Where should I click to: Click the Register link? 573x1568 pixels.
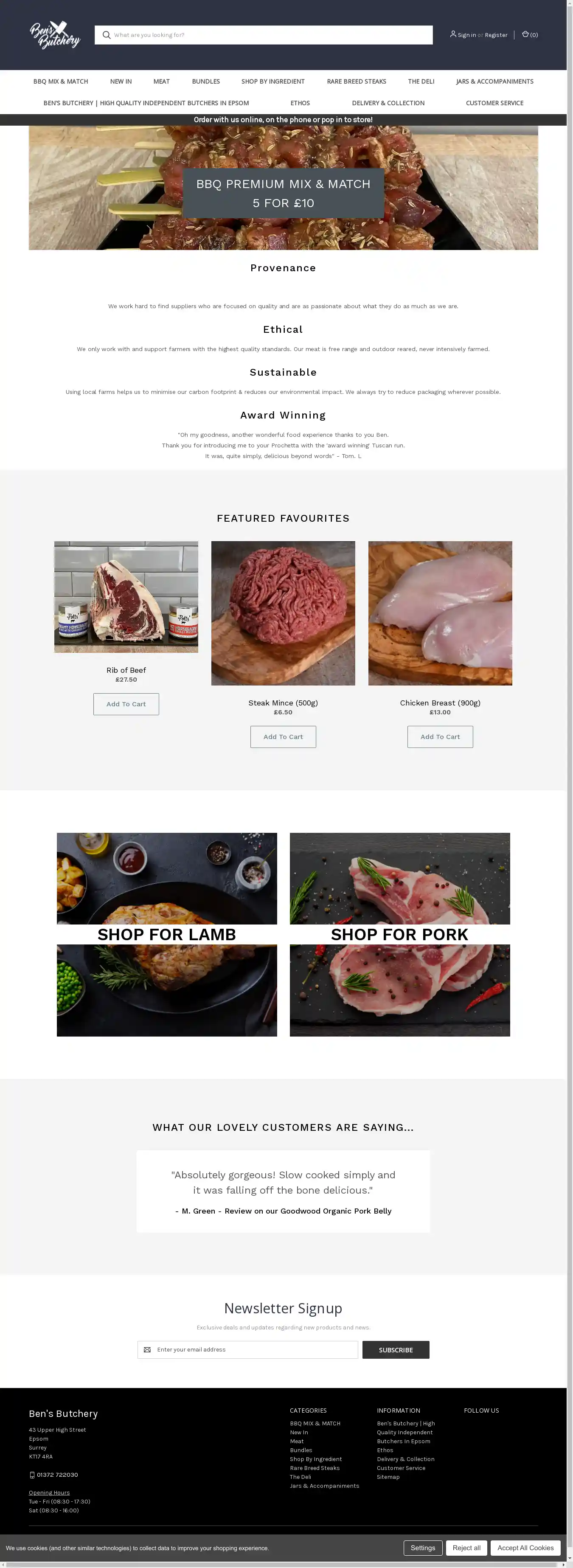(496, 35)
